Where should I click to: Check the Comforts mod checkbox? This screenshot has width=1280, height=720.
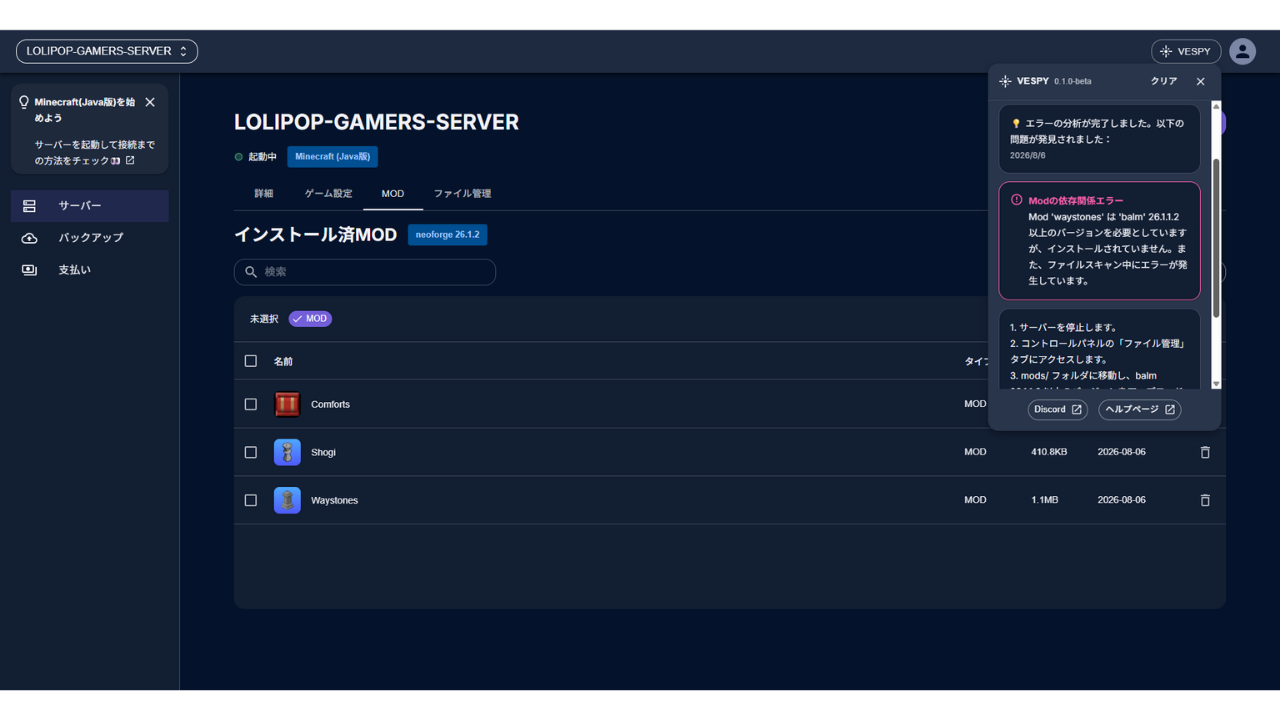(251, 404)
